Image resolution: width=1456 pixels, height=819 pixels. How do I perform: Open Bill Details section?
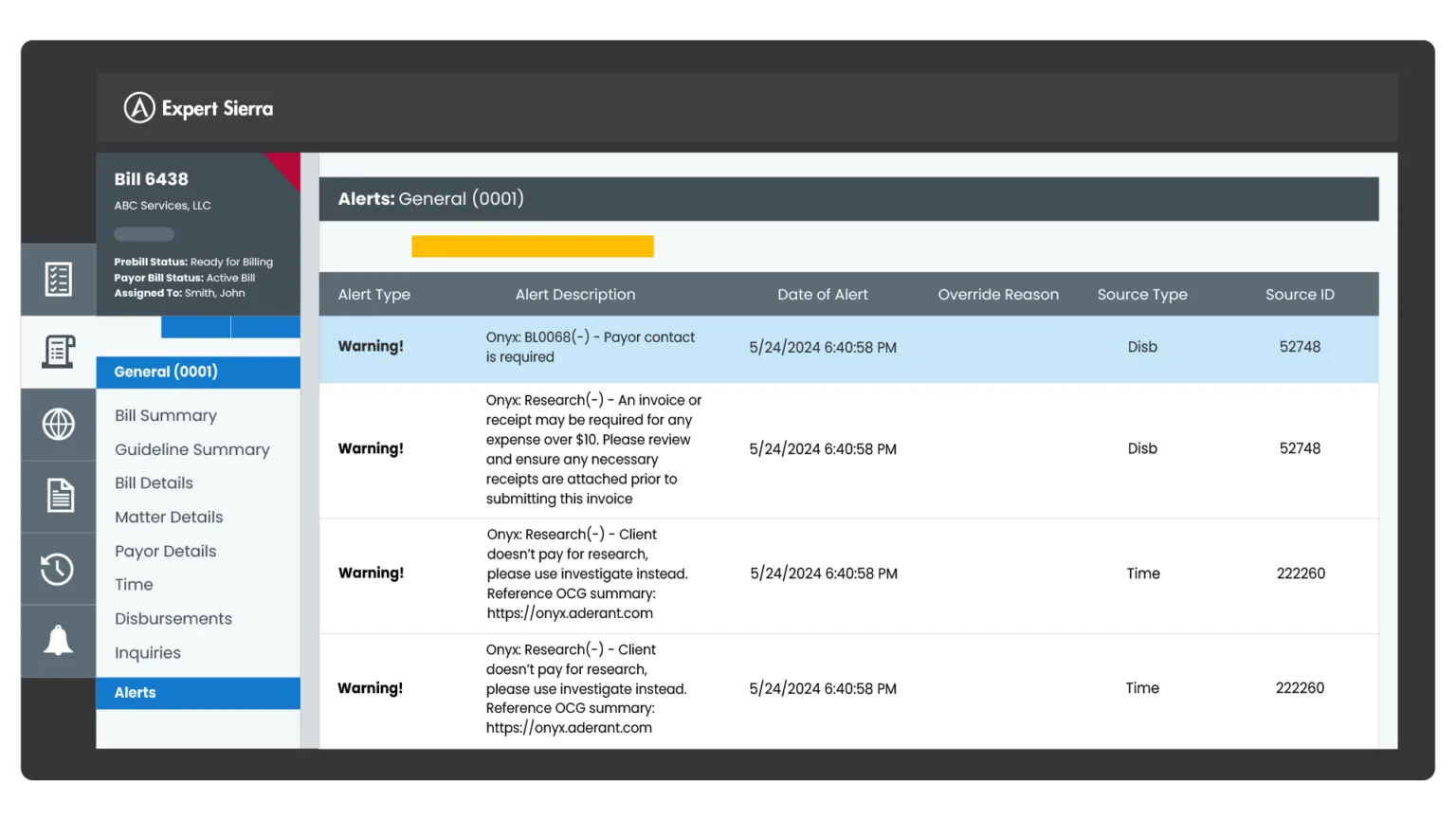[x=154, y=482]
